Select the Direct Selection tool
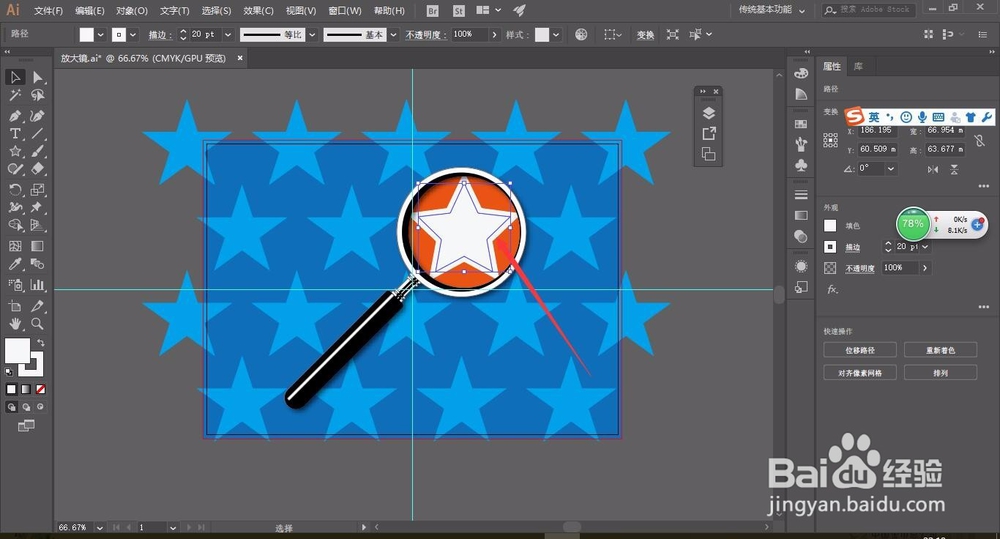This screenshot has width=1000, height=539. tap(38, 77)
